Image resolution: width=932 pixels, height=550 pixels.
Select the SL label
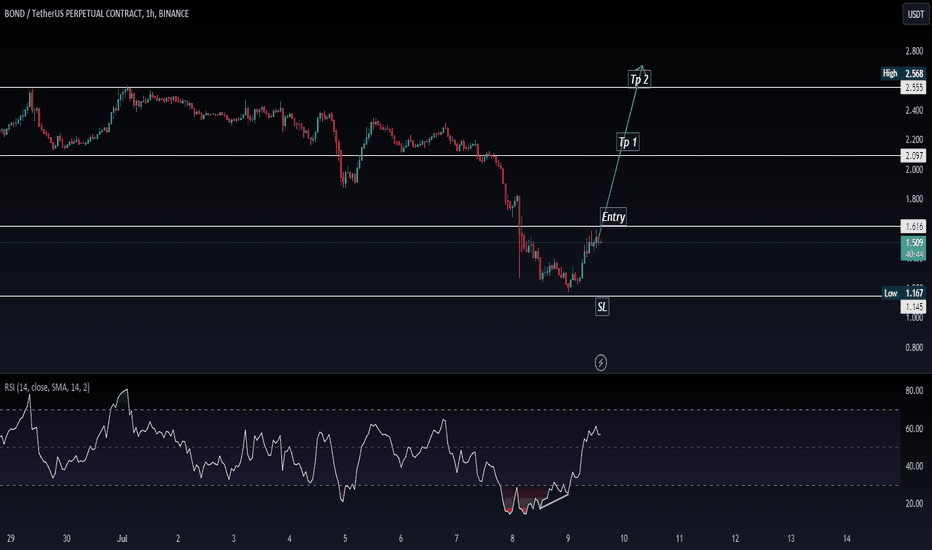(602, 307)
